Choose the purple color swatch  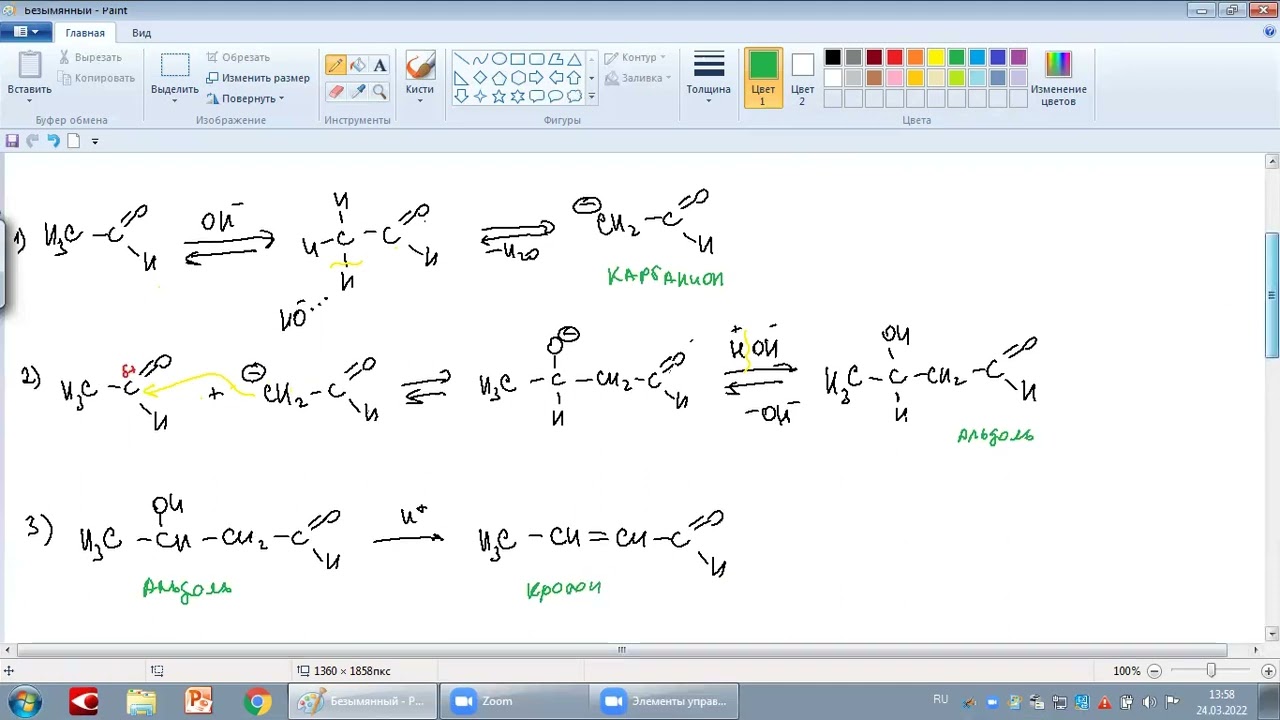1018,58
